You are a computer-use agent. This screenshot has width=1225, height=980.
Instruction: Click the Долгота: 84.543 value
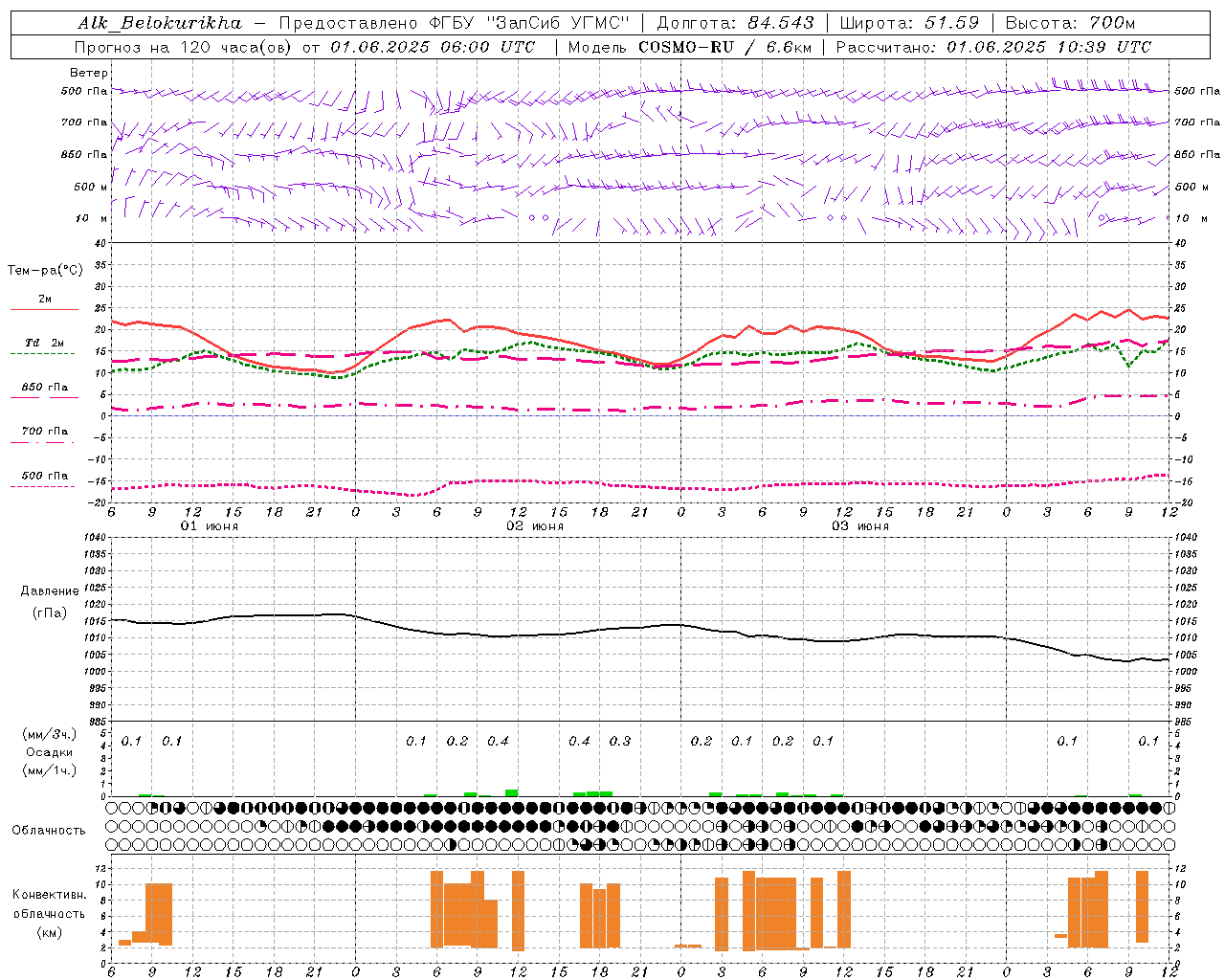pyautogui.click(x=736, y=23)
